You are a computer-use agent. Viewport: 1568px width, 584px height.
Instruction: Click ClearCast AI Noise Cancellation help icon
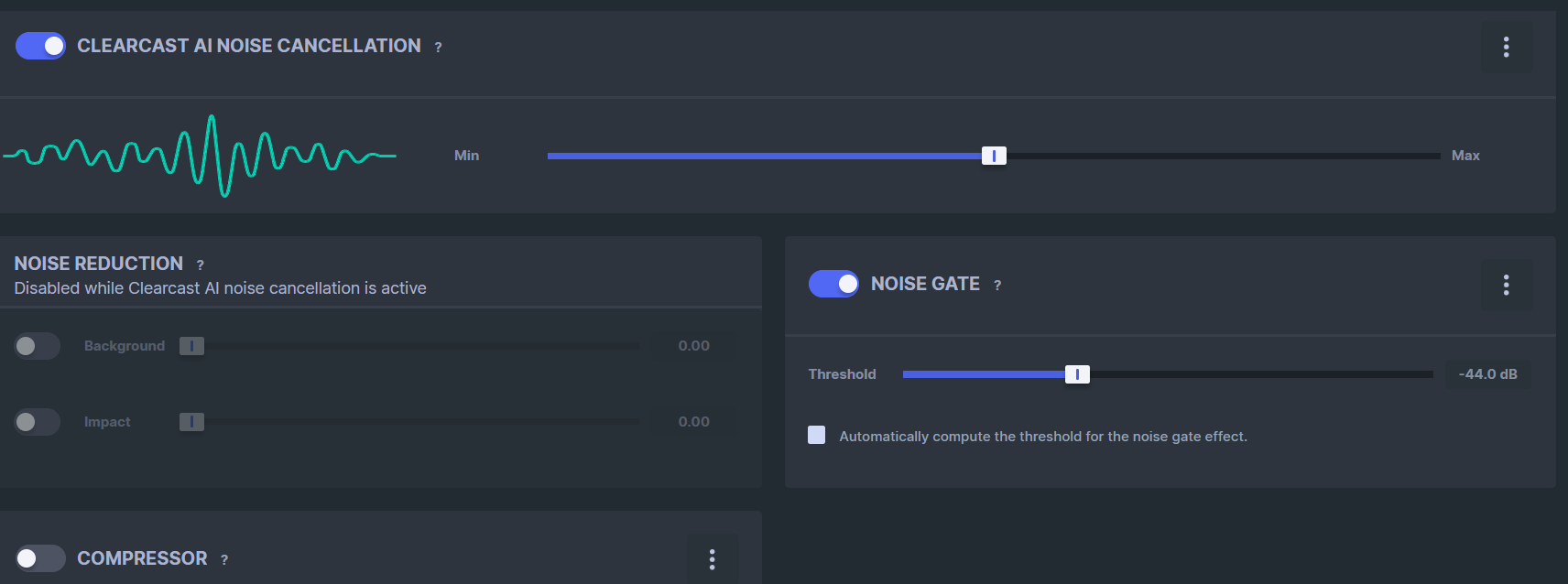pos(438,48)
